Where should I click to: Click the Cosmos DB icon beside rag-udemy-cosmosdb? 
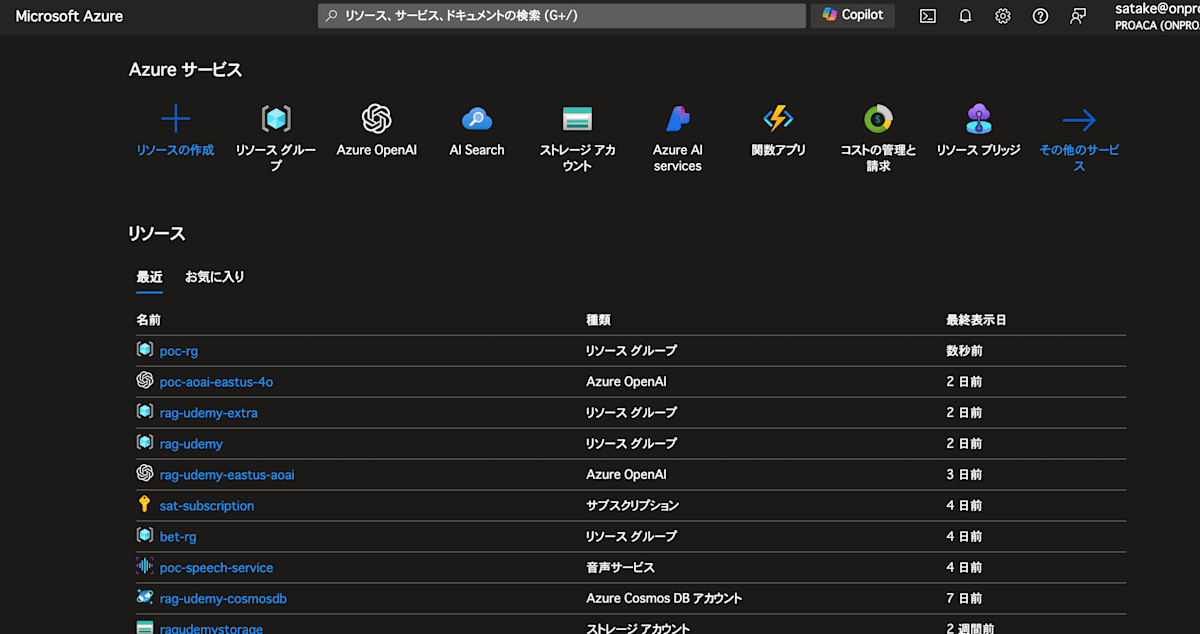click(145, 598)
